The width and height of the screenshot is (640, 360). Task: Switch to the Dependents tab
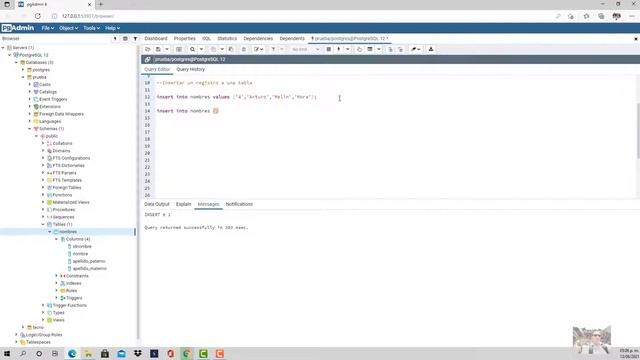click(x=292, y=38)
